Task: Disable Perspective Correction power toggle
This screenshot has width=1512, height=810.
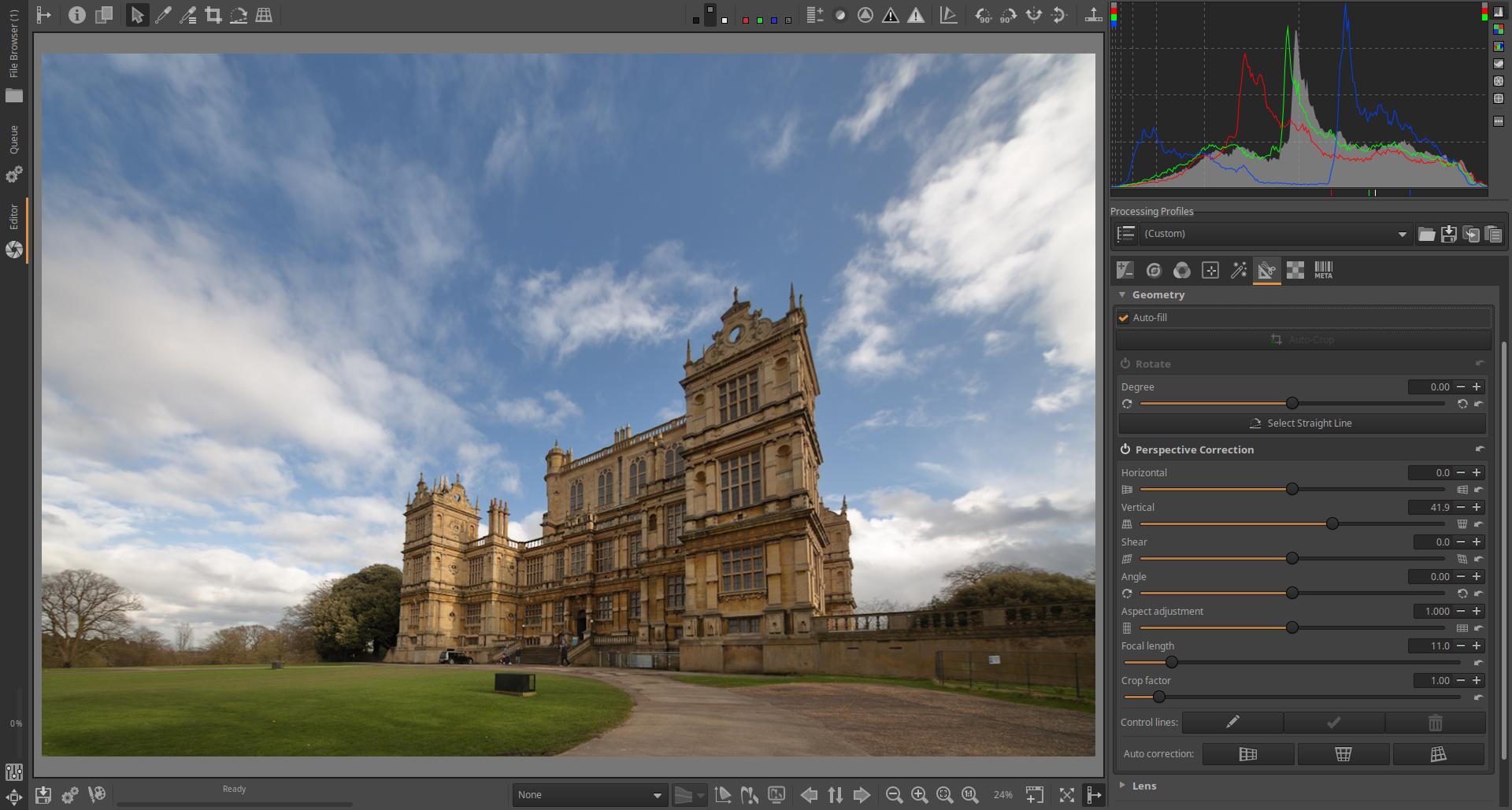Action: [1125, 449]
